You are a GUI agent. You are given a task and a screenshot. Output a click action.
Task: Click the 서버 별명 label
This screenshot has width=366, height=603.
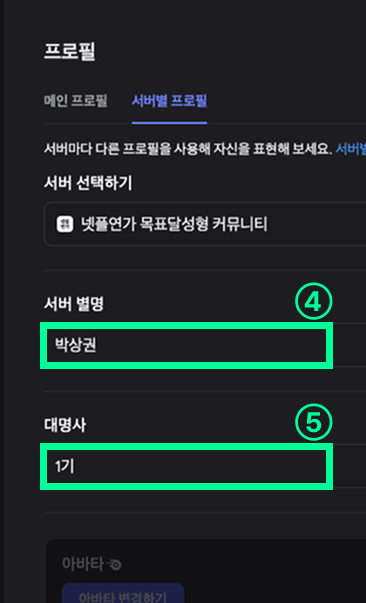tap(73, 305)
